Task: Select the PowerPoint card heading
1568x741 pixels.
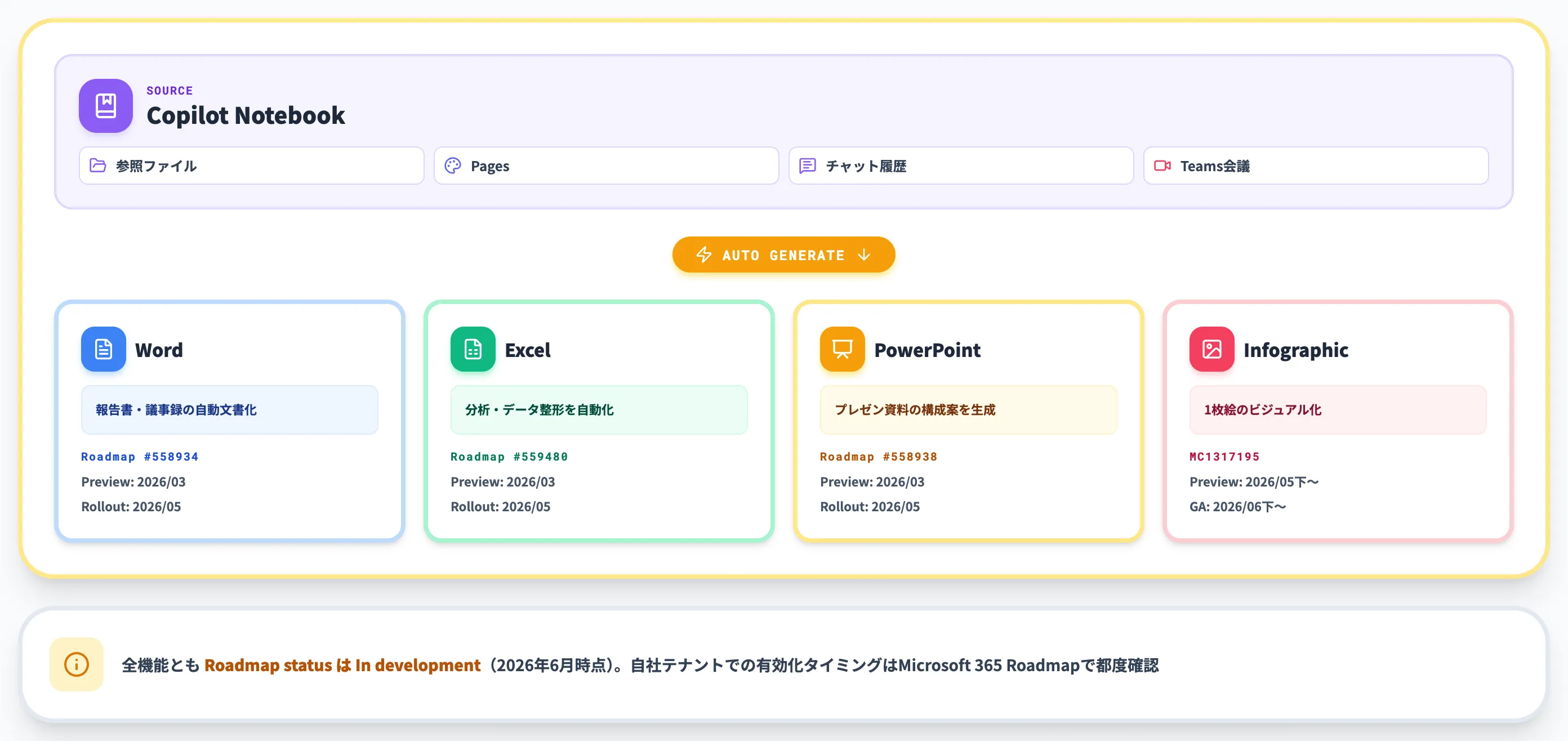Action: (928, 350)
